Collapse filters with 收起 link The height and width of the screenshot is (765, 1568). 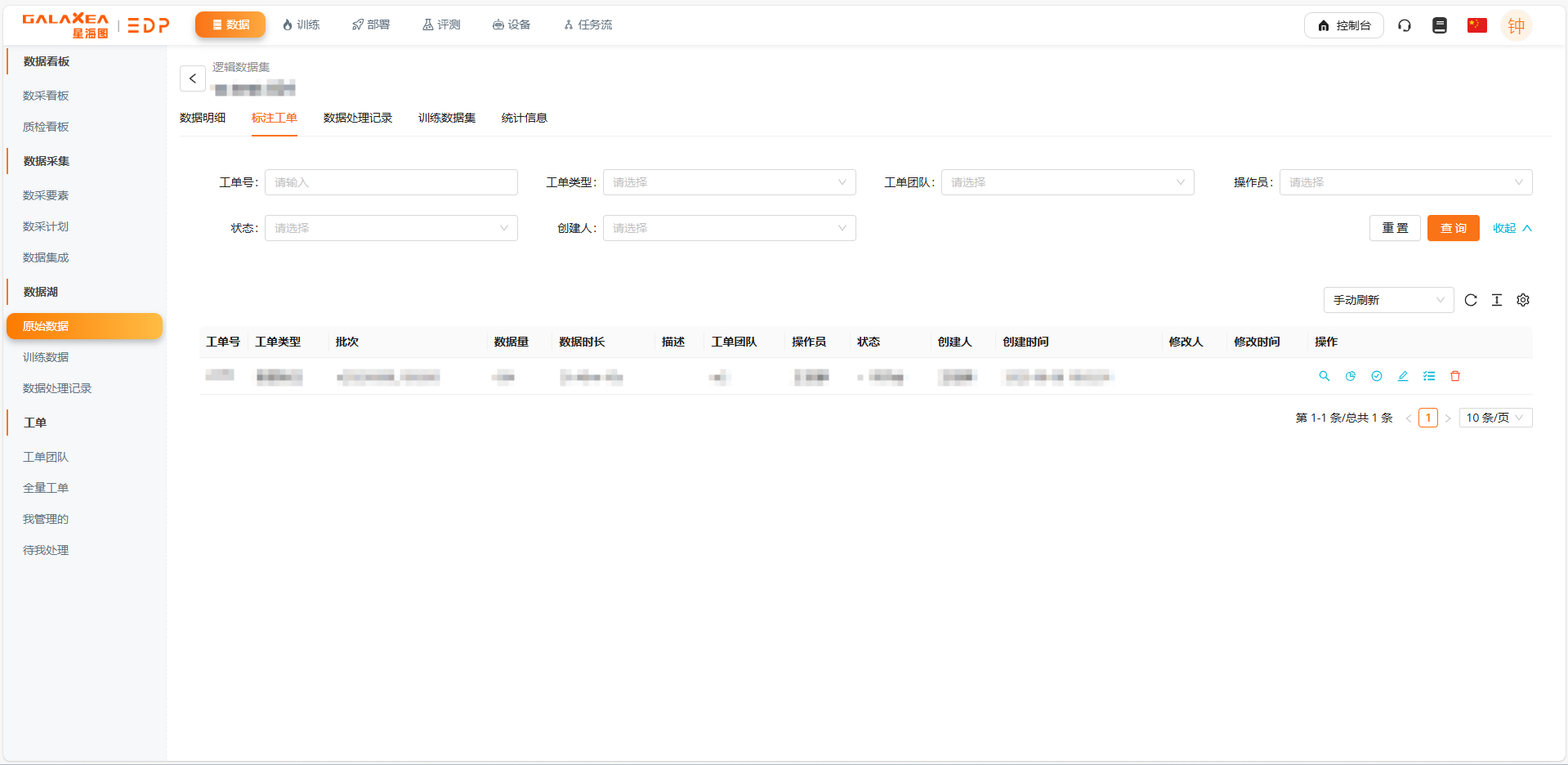[x=1512, y=228]
